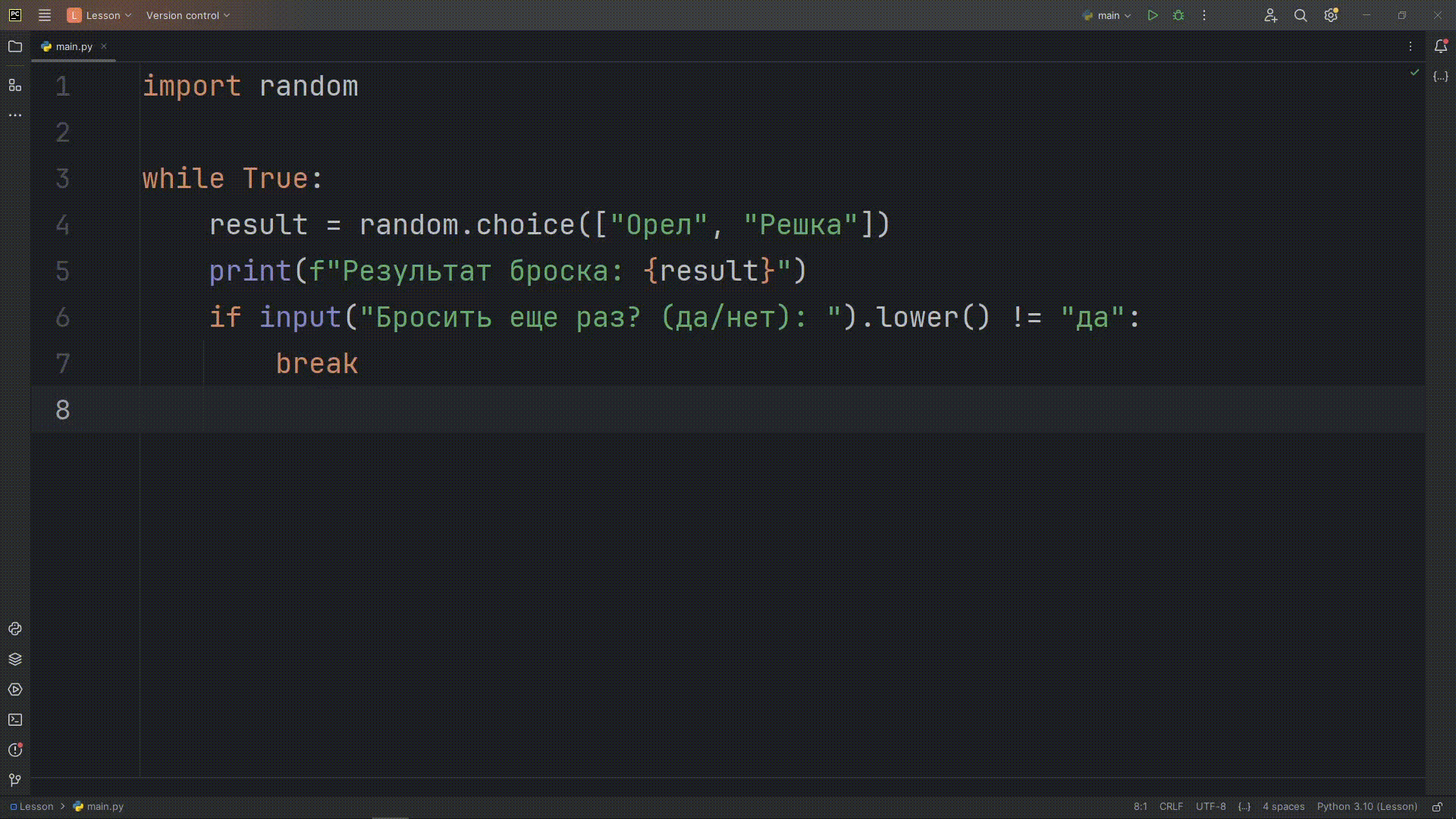This screenshot has width=1456, height=819.
Task: Click the Python 3.10 (Lesson) interpreter
Action: click(1367, 807)
